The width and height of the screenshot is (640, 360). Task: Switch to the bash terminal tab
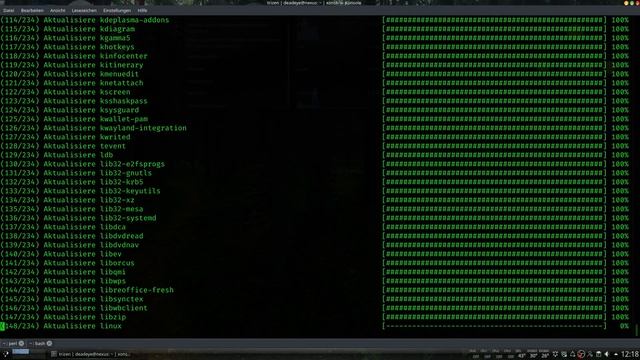pos(39,344)
